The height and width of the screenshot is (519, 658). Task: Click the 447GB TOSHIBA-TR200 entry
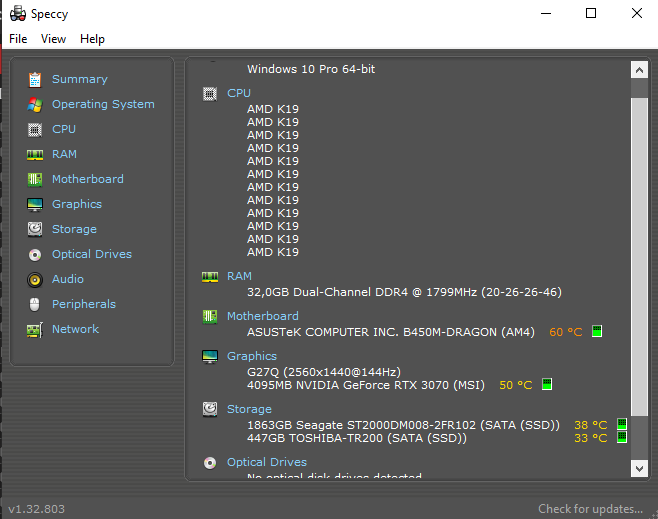357,438
